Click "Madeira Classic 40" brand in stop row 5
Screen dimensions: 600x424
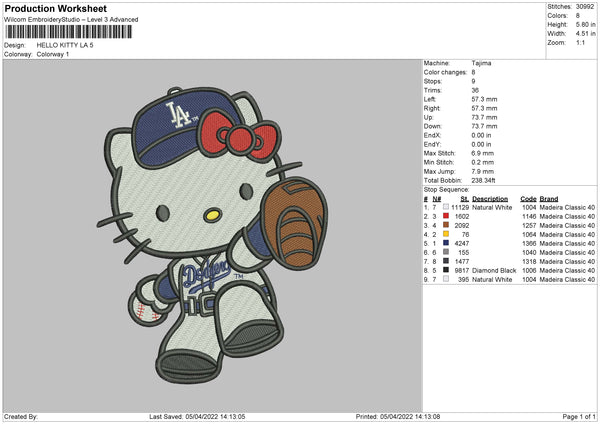coord(567,243)
